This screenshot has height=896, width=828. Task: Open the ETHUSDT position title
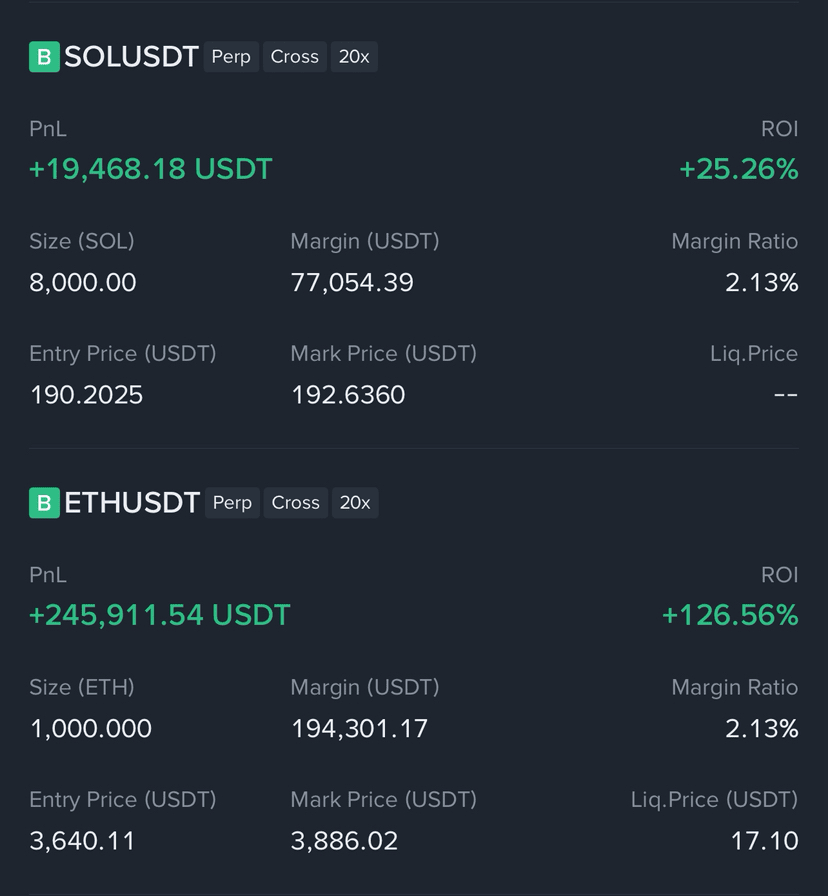pos(132,503)
